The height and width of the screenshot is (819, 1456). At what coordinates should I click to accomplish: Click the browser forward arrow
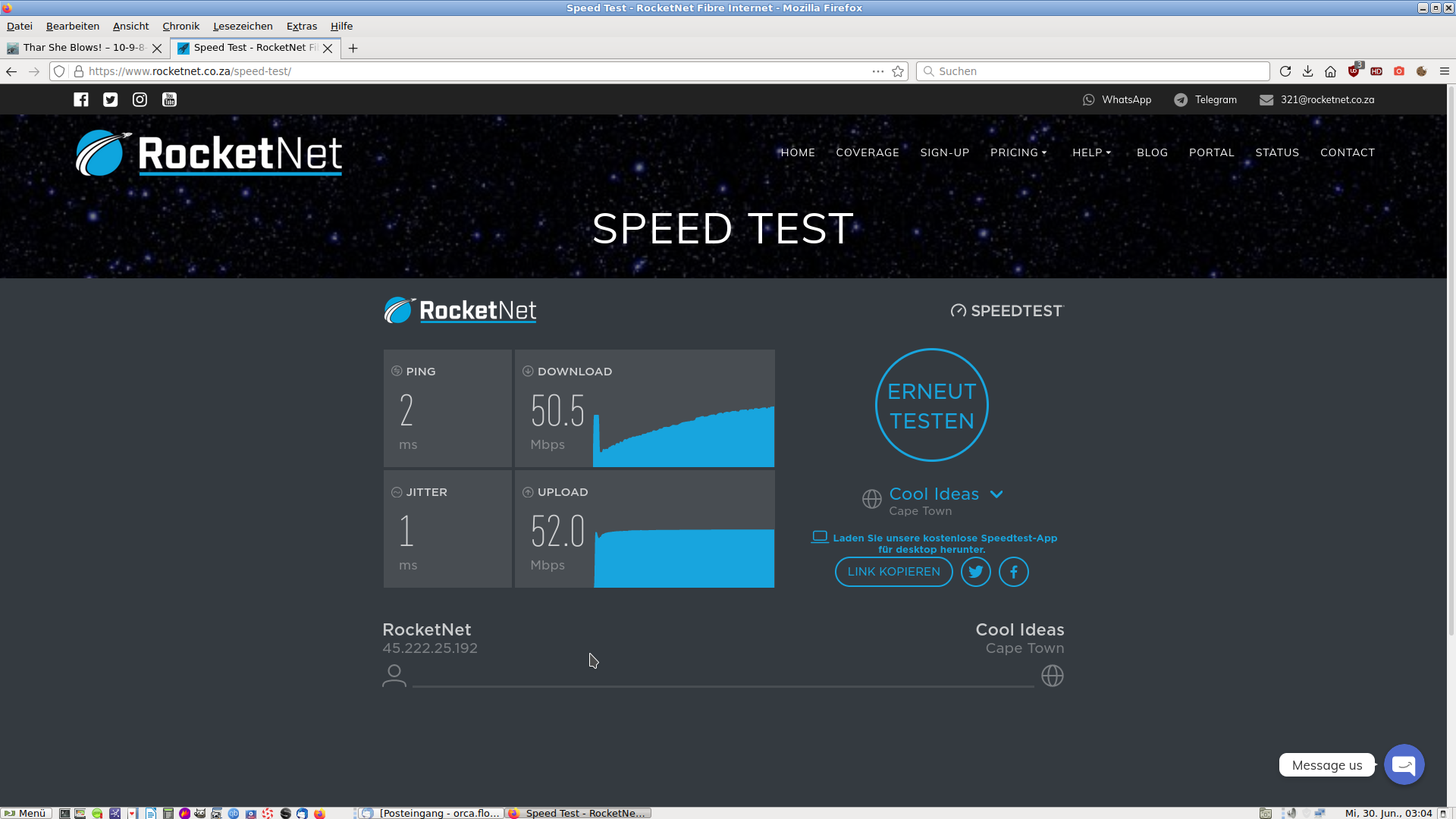tap(33, 71)
